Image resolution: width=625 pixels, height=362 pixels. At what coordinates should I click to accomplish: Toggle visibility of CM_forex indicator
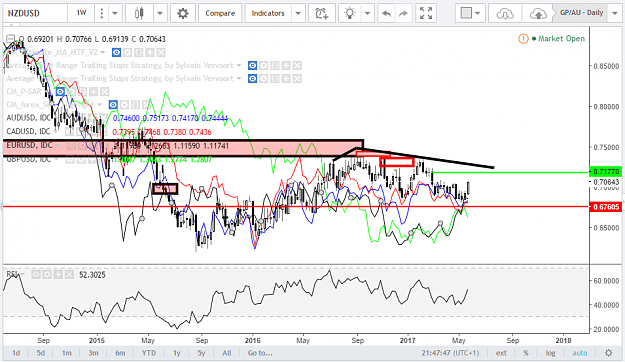pos(114,105)
